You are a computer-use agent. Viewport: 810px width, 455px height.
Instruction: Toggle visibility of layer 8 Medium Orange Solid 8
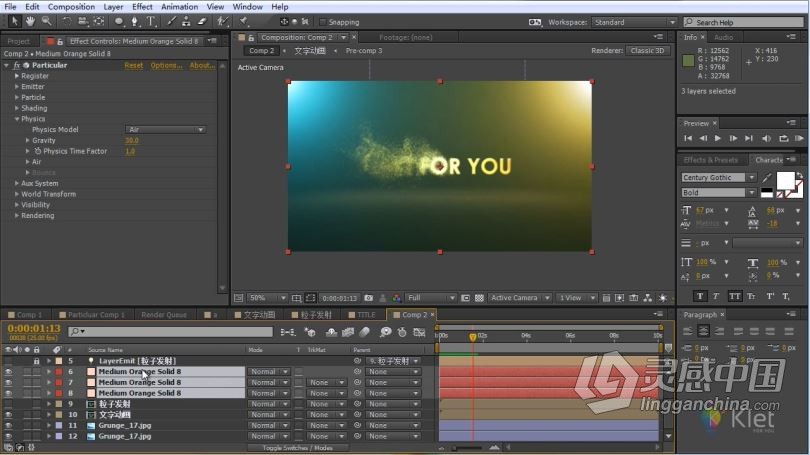tap(8, 394)
